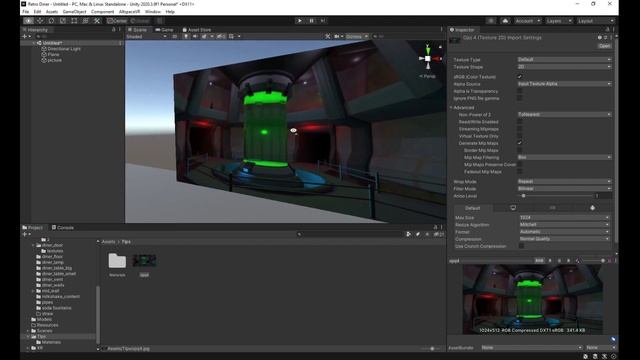Click the Open button in Inspector
Screen dimensions: 640x360
coord(604,46)
